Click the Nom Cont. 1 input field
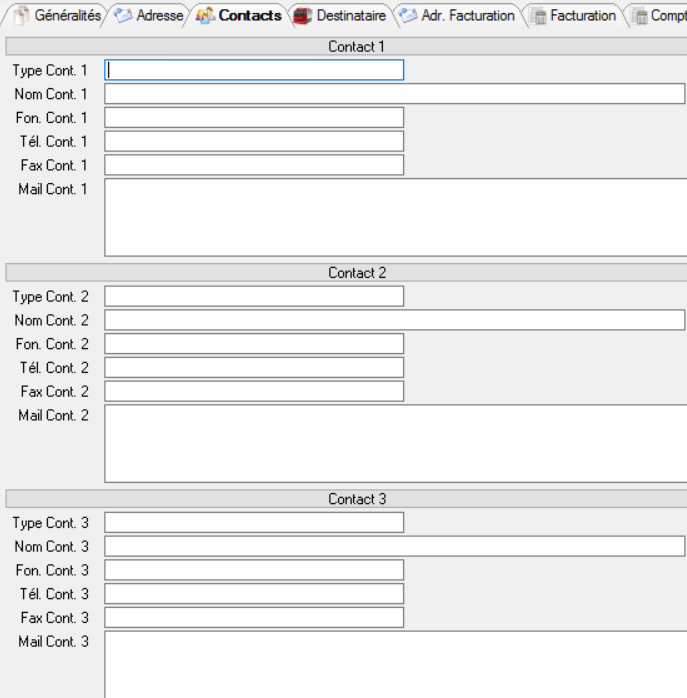Viewport: 687px width, 698px height. 394,94
